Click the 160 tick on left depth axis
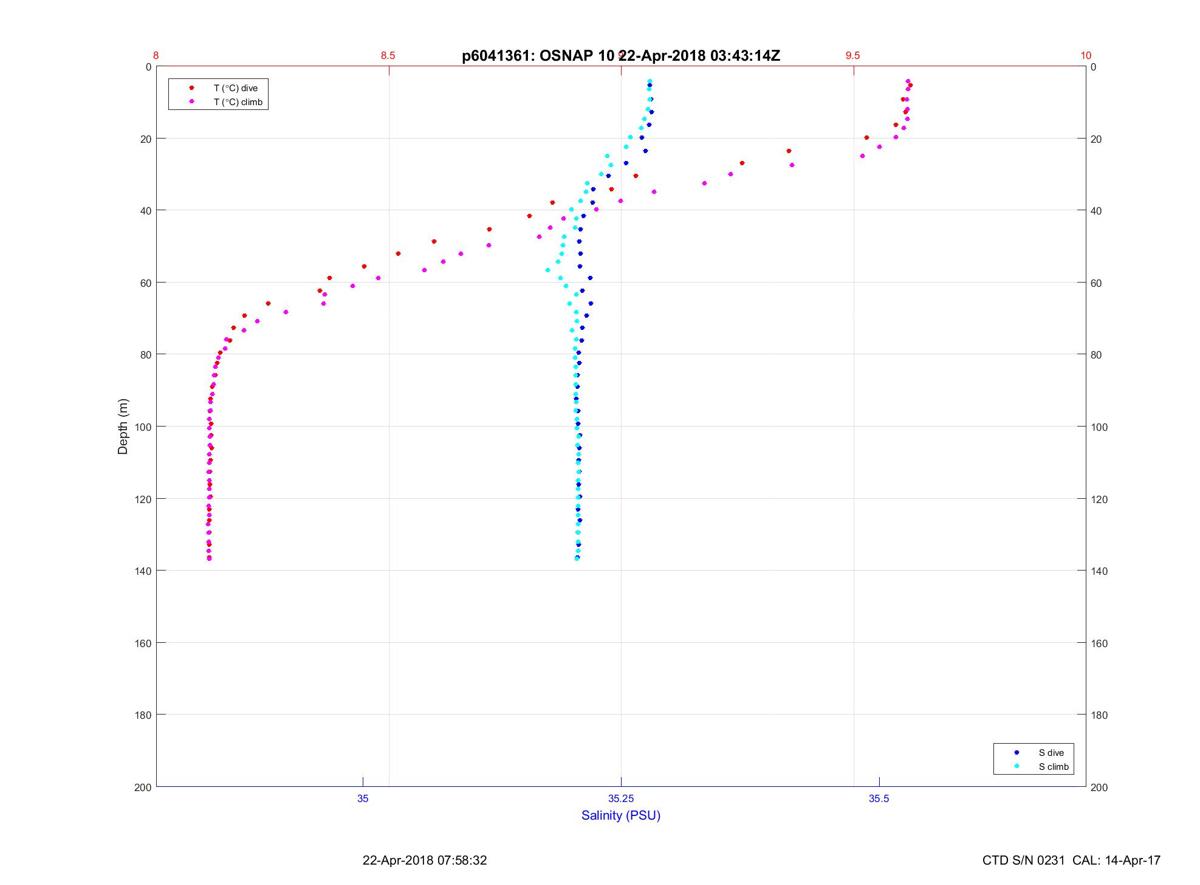Viewport: 1200px width, 885px height. tap(143, 643)
